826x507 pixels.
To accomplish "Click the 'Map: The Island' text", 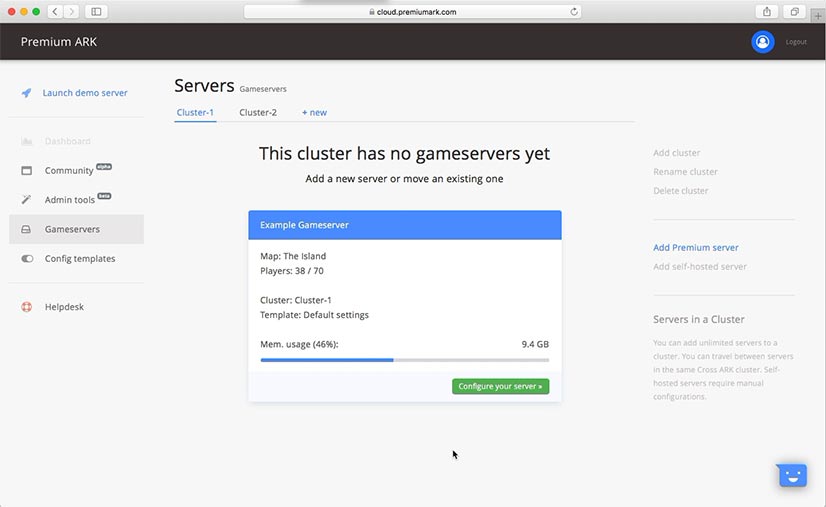I will tap(293, 256).
